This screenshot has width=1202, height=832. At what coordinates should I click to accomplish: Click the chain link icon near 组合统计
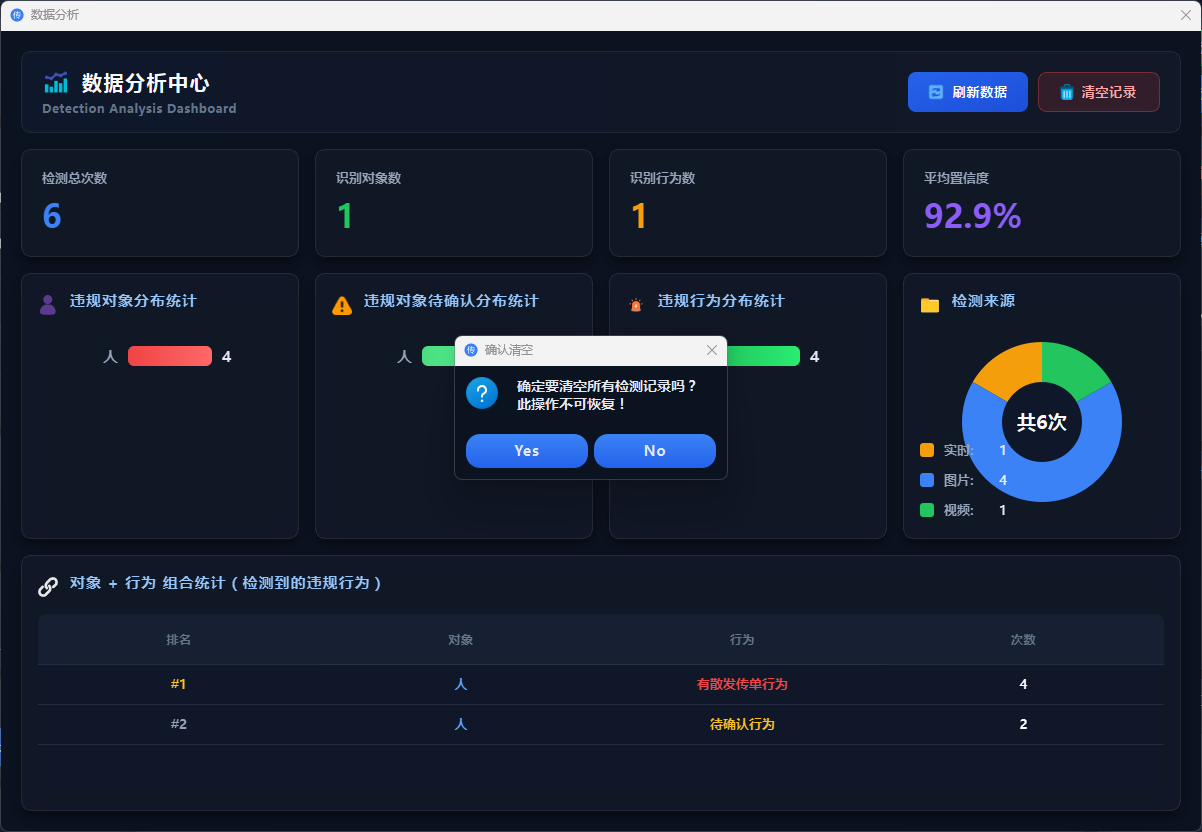pos(48,587)
